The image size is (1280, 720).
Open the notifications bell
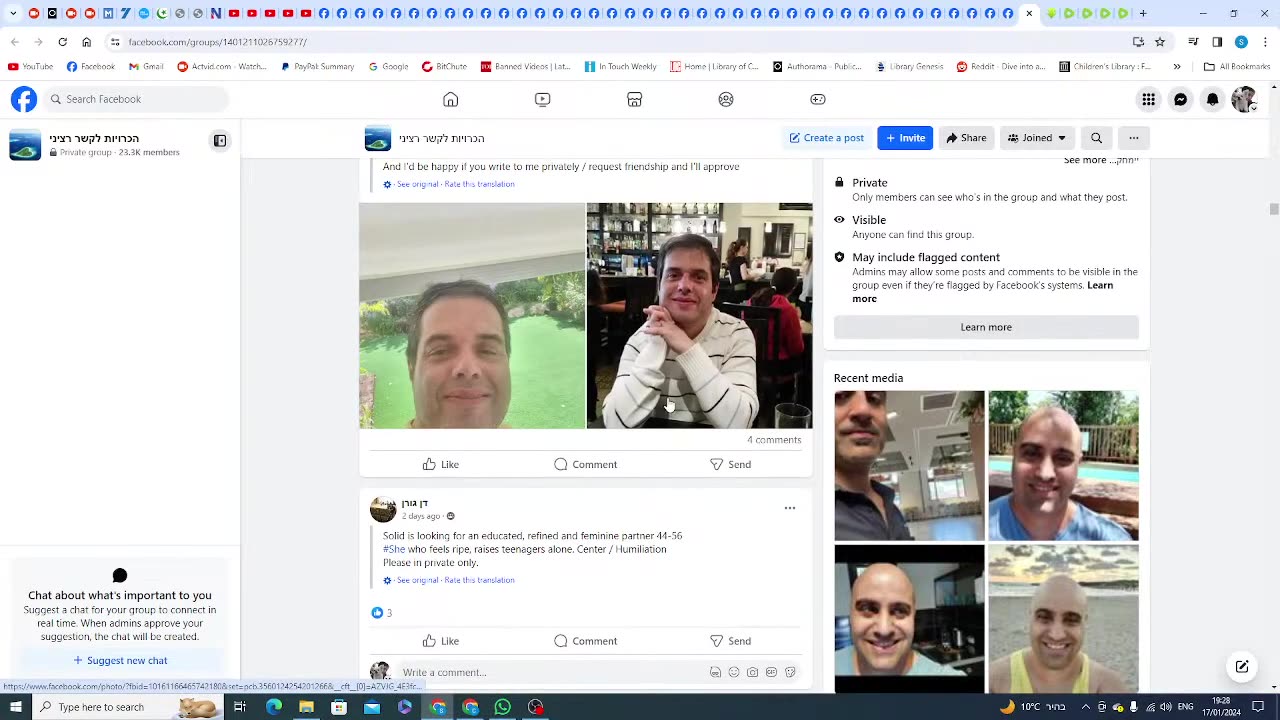click(1212, 99)
